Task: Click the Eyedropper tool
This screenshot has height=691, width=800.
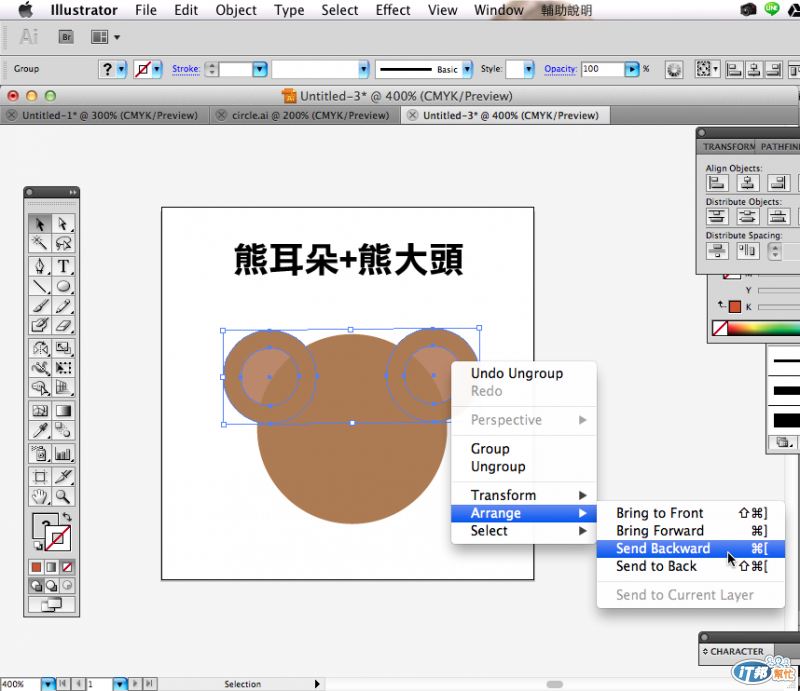Action: (x=40, y=430)
